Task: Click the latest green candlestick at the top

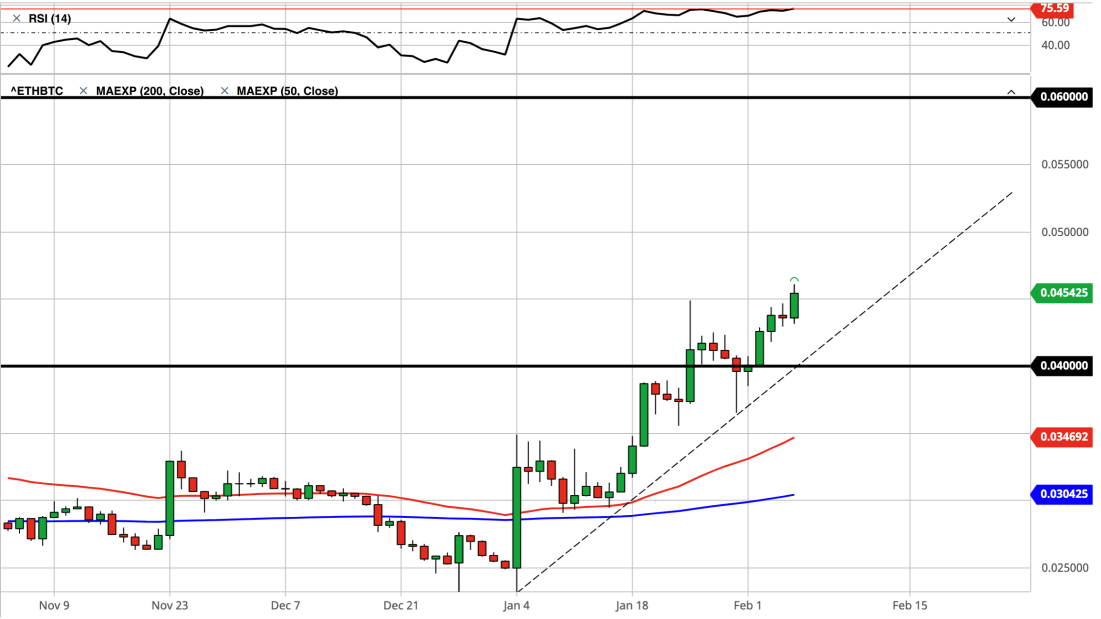Action: point(794,305)
